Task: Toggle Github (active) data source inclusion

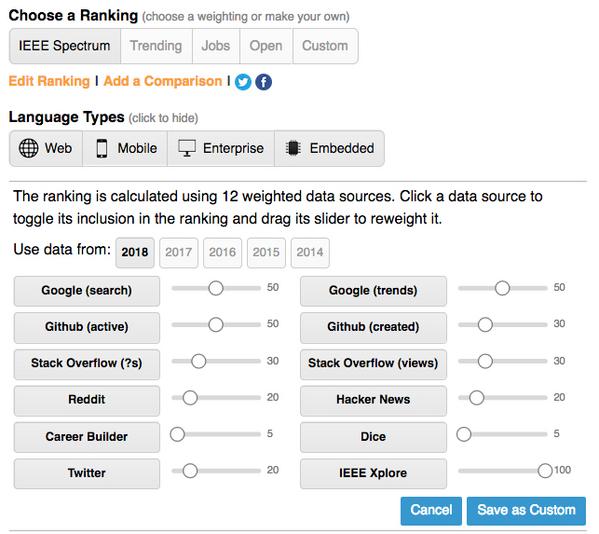Action: pyautogui.click(x=87, y=327)
